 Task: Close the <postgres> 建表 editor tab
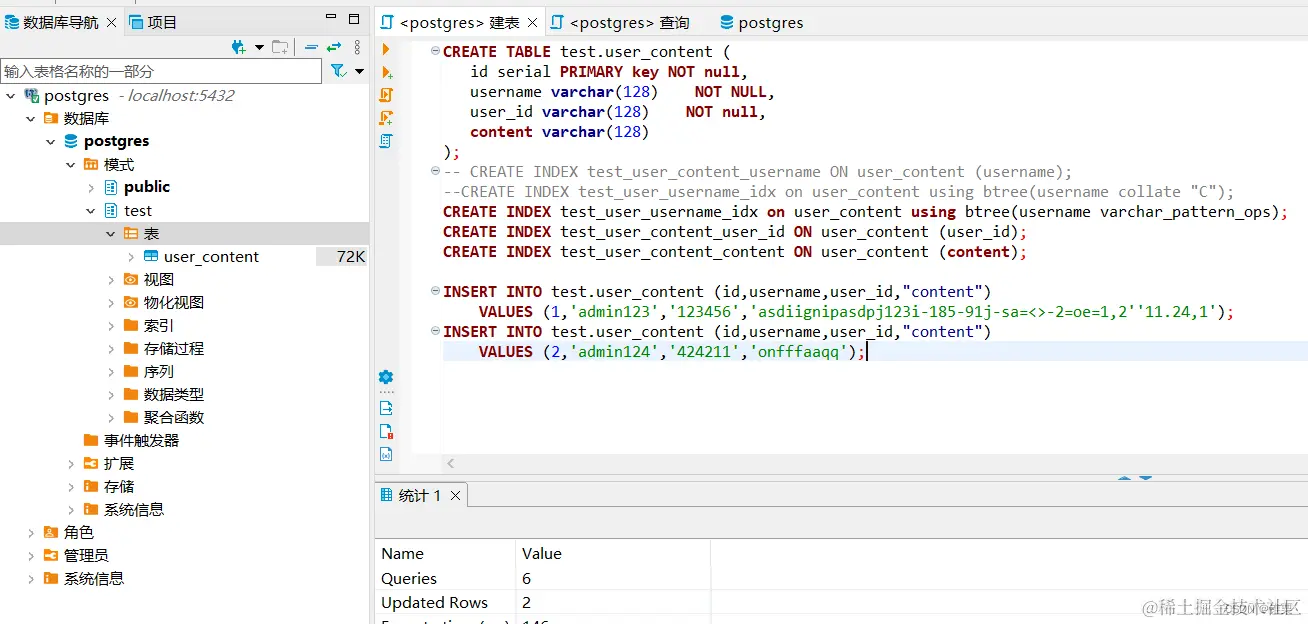tap(532, 22)
